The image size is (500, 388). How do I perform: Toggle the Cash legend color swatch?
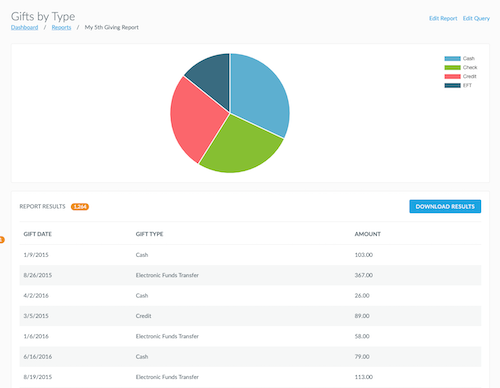[x=452, y=59]
